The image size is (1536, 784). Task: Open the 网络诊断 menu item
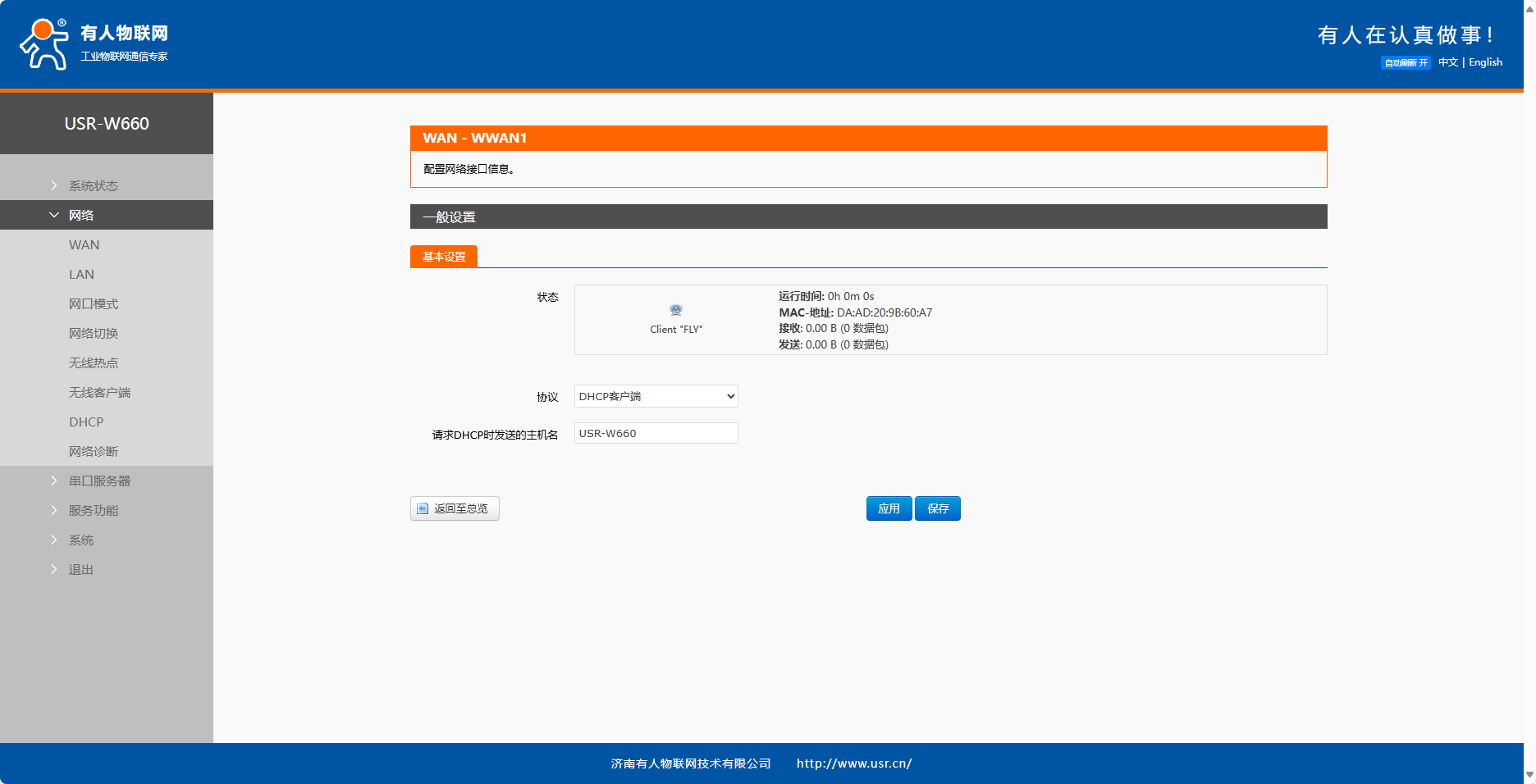[94, 452]
